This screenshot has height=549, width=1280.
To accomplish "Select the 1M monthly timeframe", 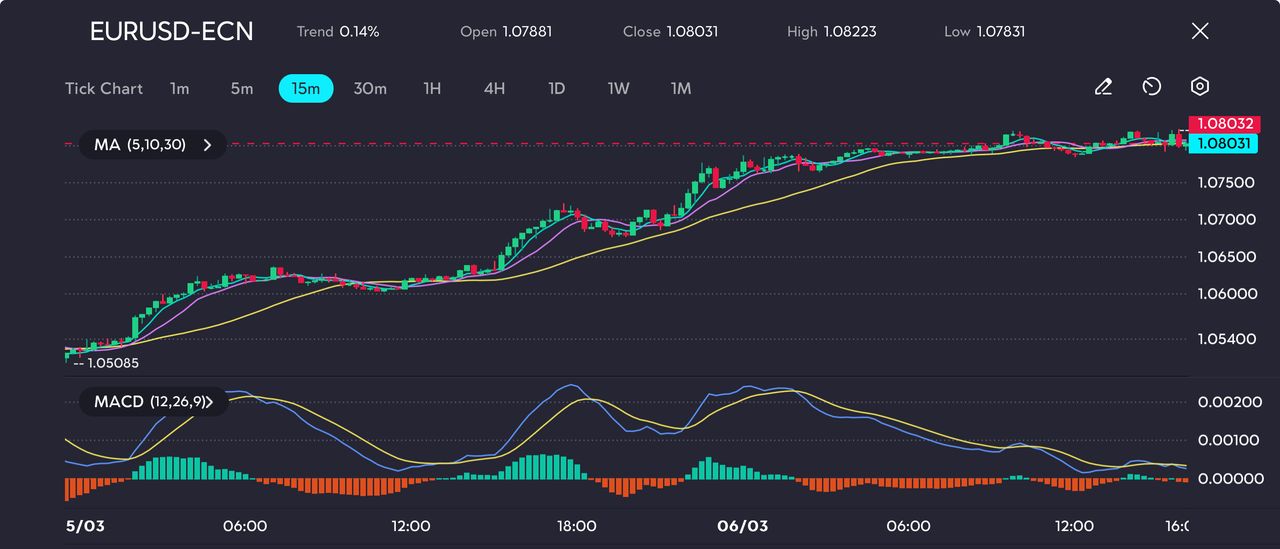I will (x=681, y=89).
